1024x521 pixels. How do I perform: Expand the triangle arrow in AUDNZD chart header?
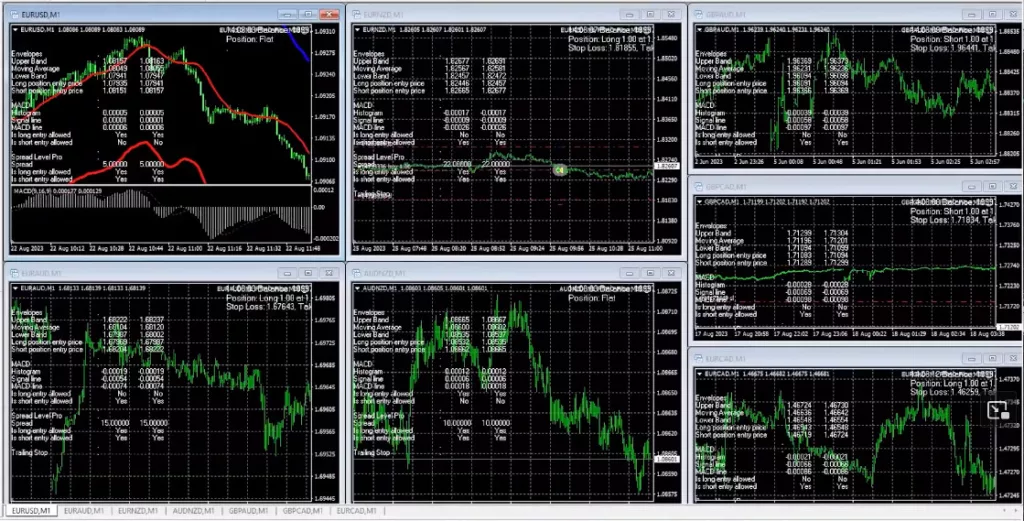coord(357,287)
